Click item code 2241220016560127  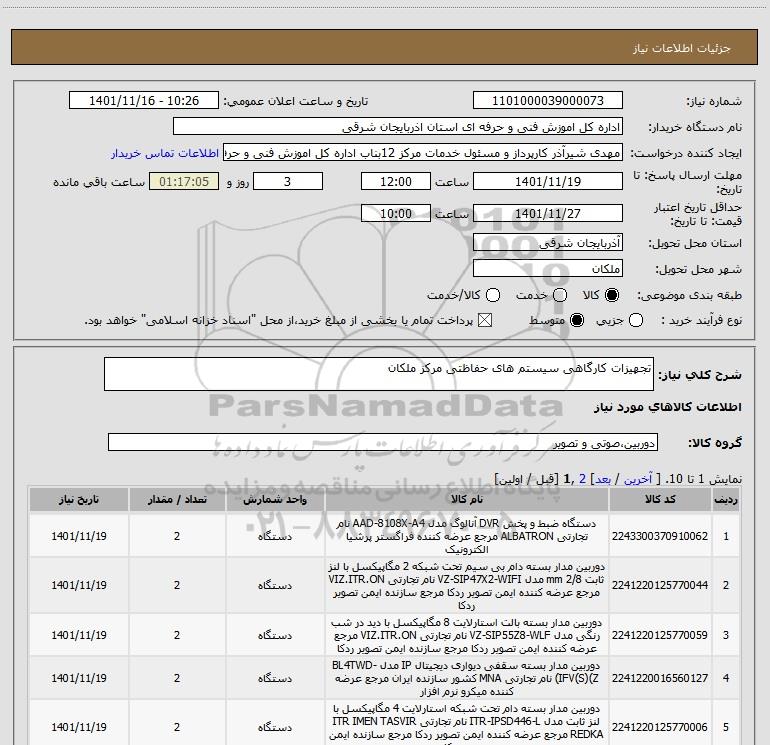coord(660,678)
